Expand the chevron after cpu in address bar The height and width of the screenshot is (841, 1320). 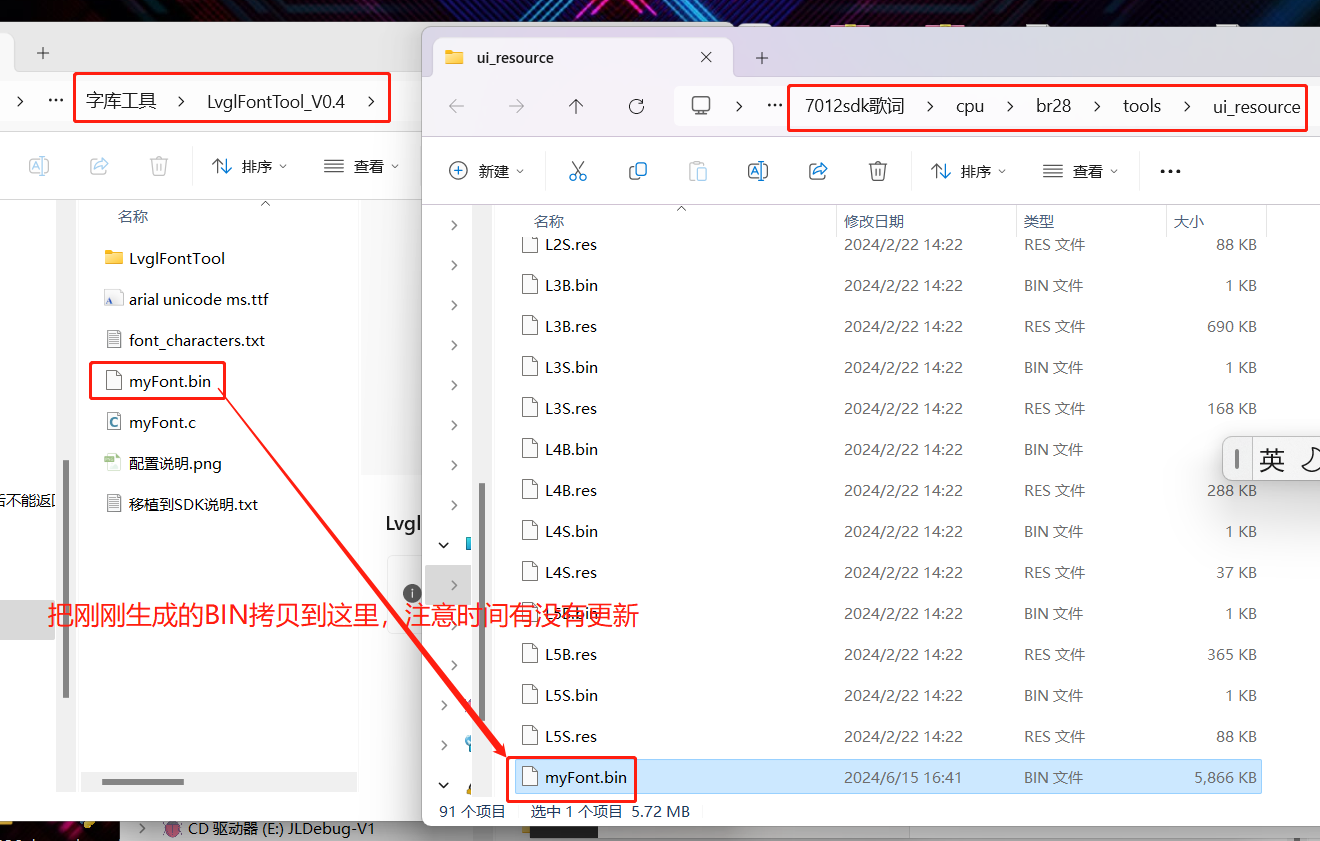(1010, 106)
